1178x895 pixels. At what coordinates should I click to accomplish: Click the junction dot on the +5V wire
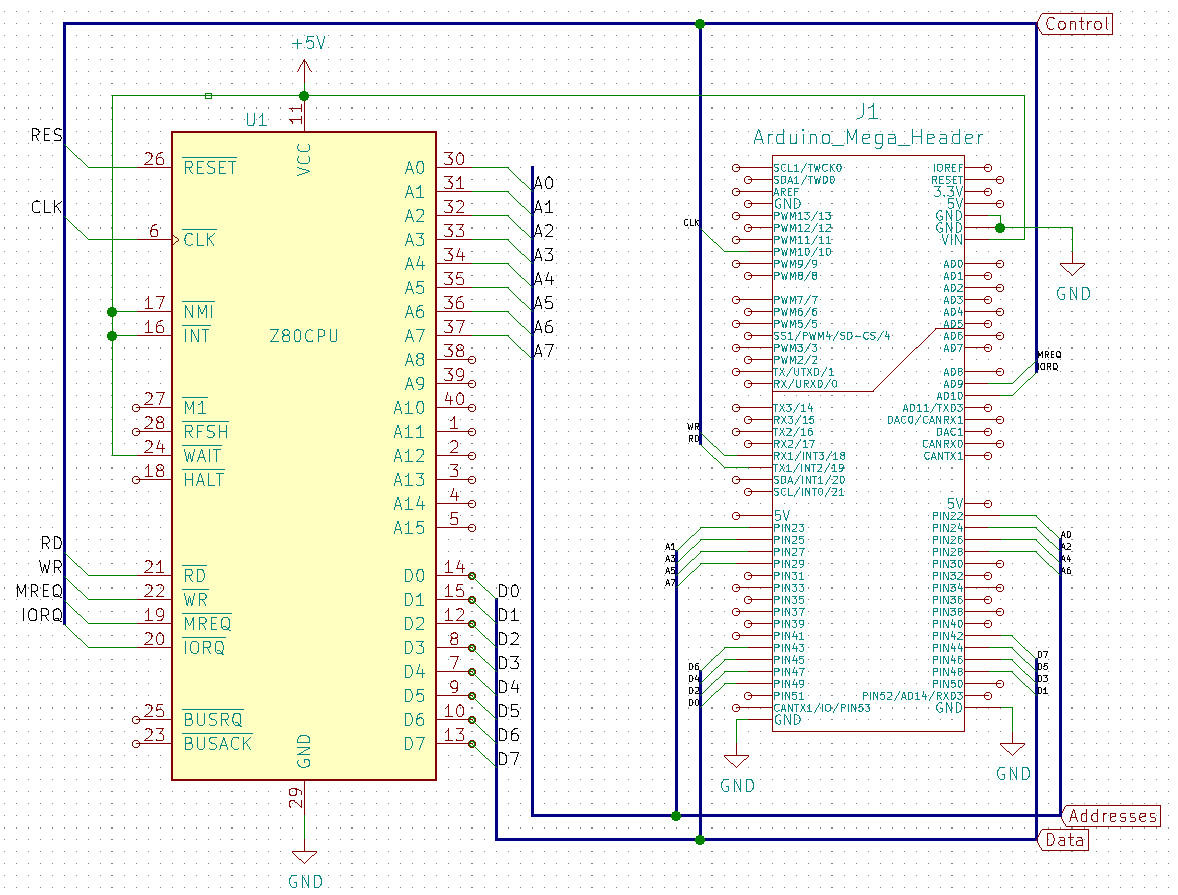[304, 96]
